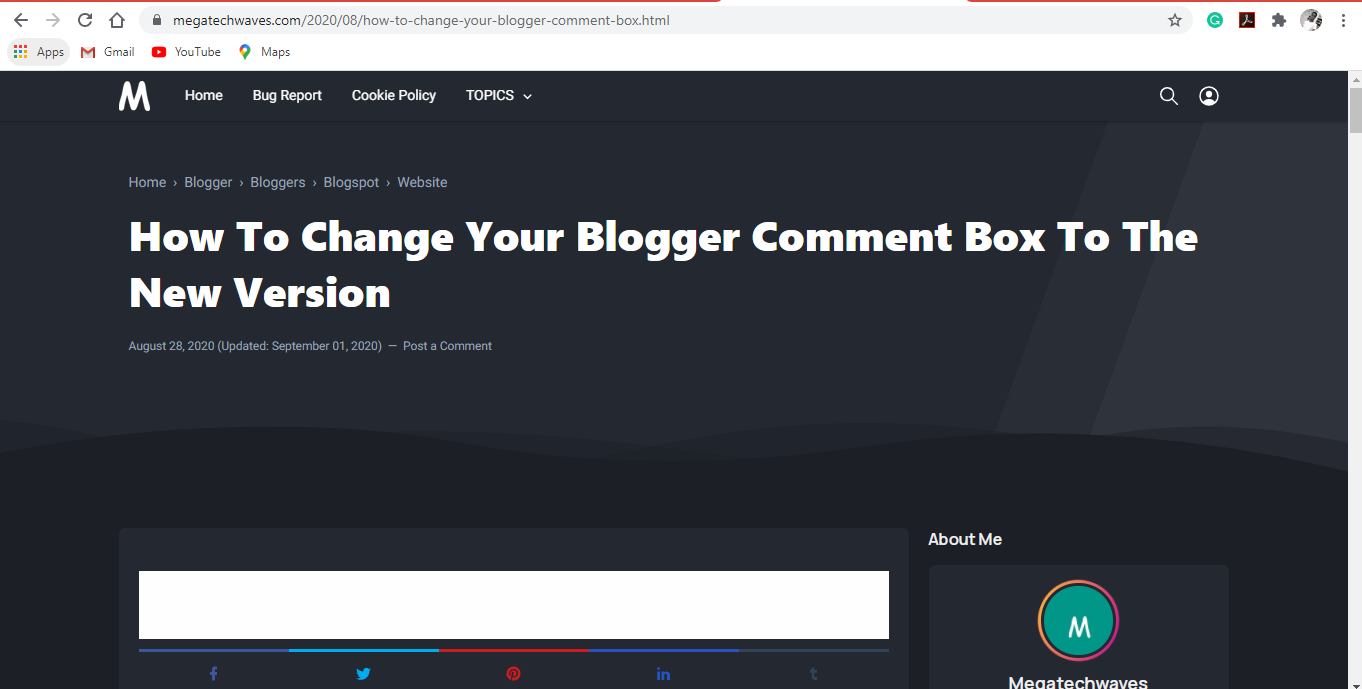1362x689 pixels.
Task: Go to Home in the site nav
Action: pos(204,96)
